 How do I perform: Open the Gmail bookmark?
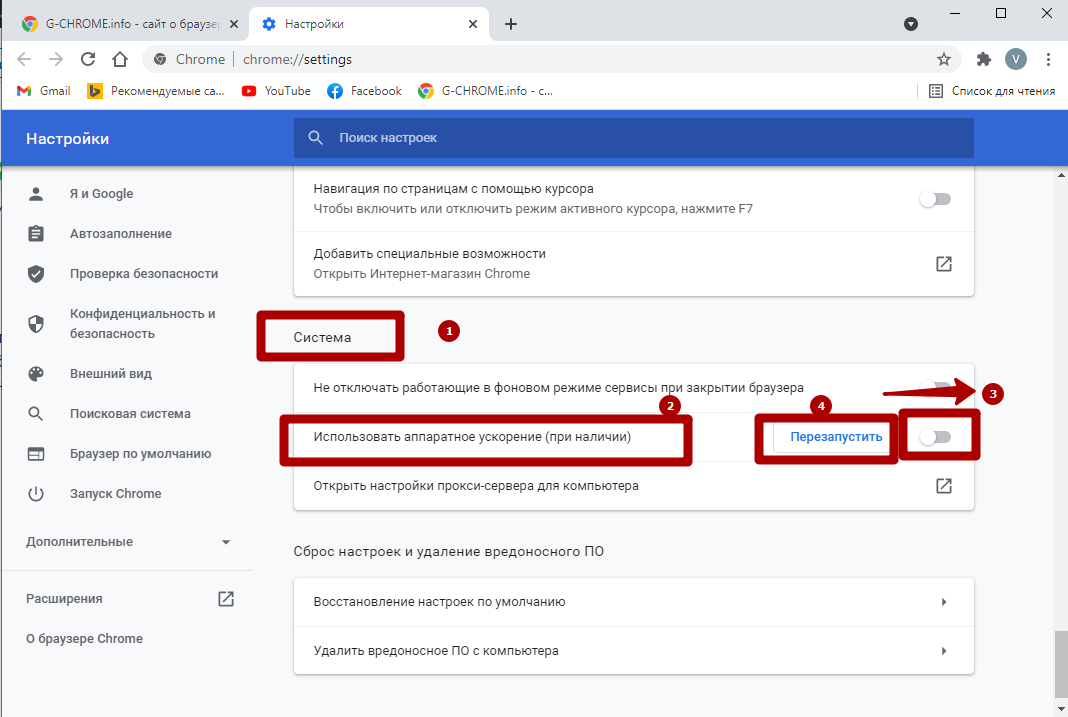point(44,91)
